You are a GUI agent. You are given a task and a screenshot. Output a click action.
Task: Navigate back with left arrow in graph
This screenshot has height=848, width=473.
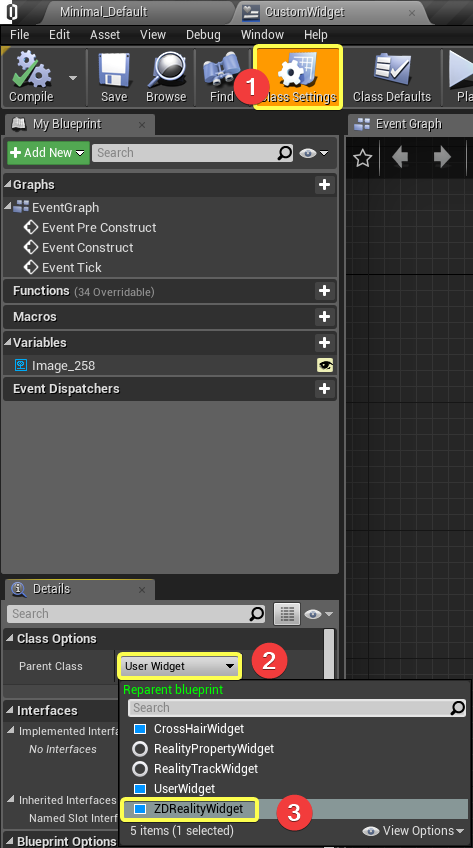pyautogui.click(x=399, y=158)
